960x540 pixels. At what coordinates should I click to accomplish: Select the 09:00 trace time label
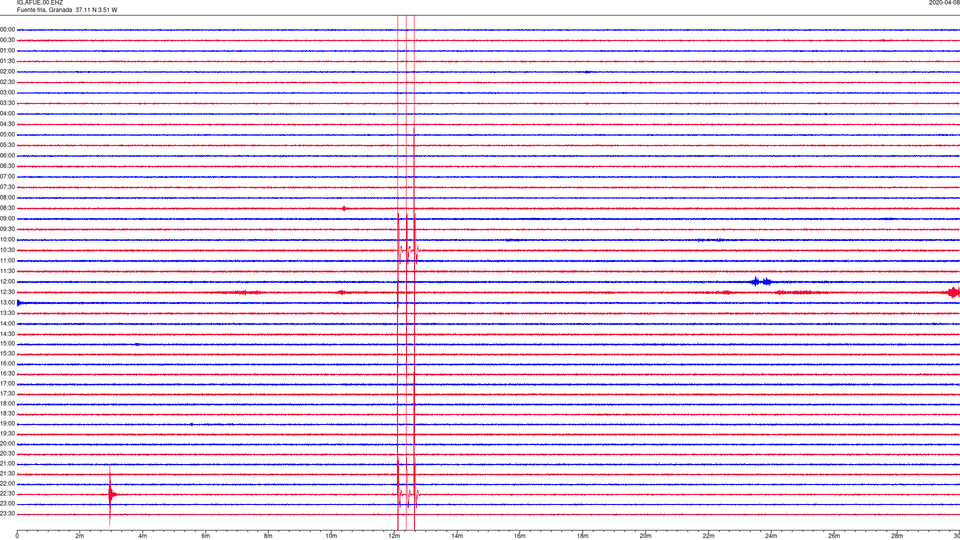(x=7, y=219)
